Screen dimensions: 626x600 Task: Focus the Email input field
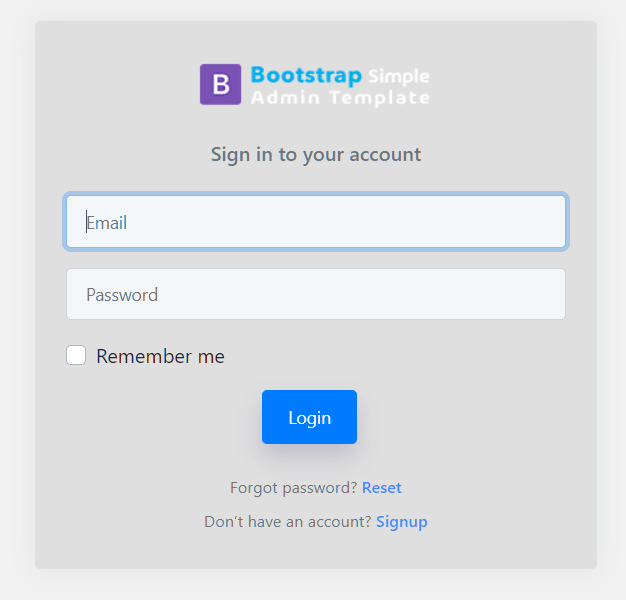click(x=316, y=222)
